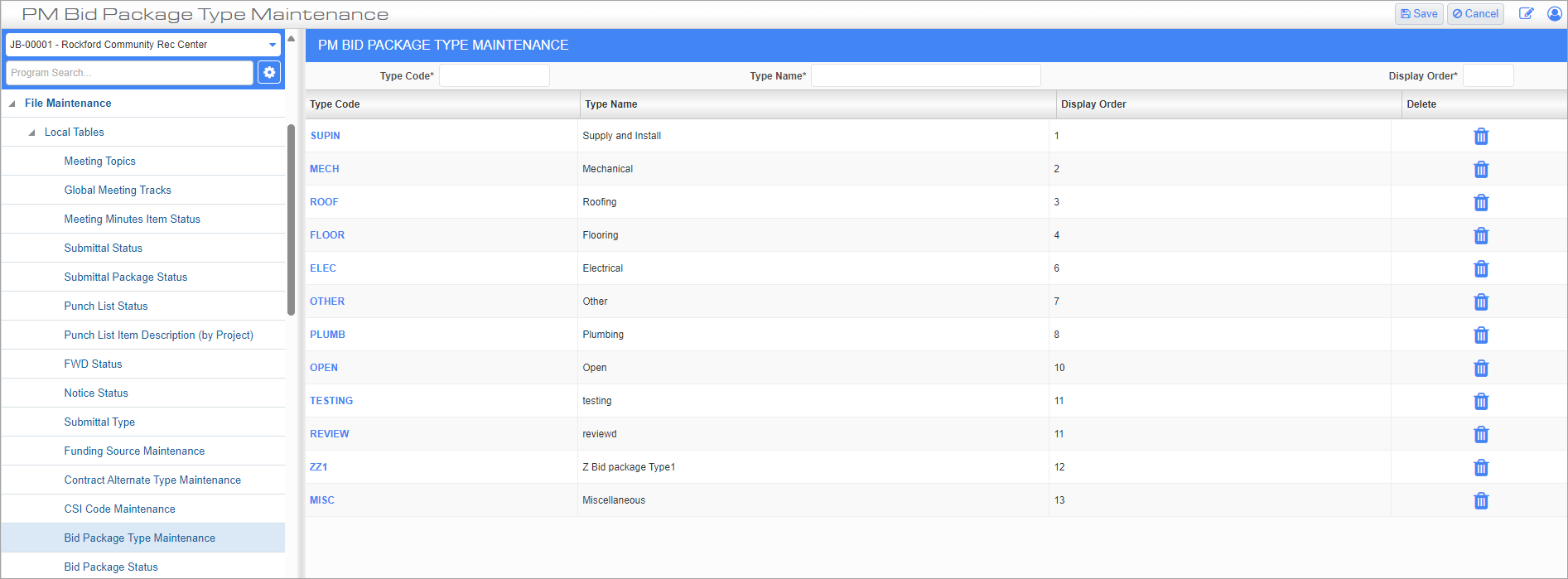Focus the Type Name input field

click(926, 75)
